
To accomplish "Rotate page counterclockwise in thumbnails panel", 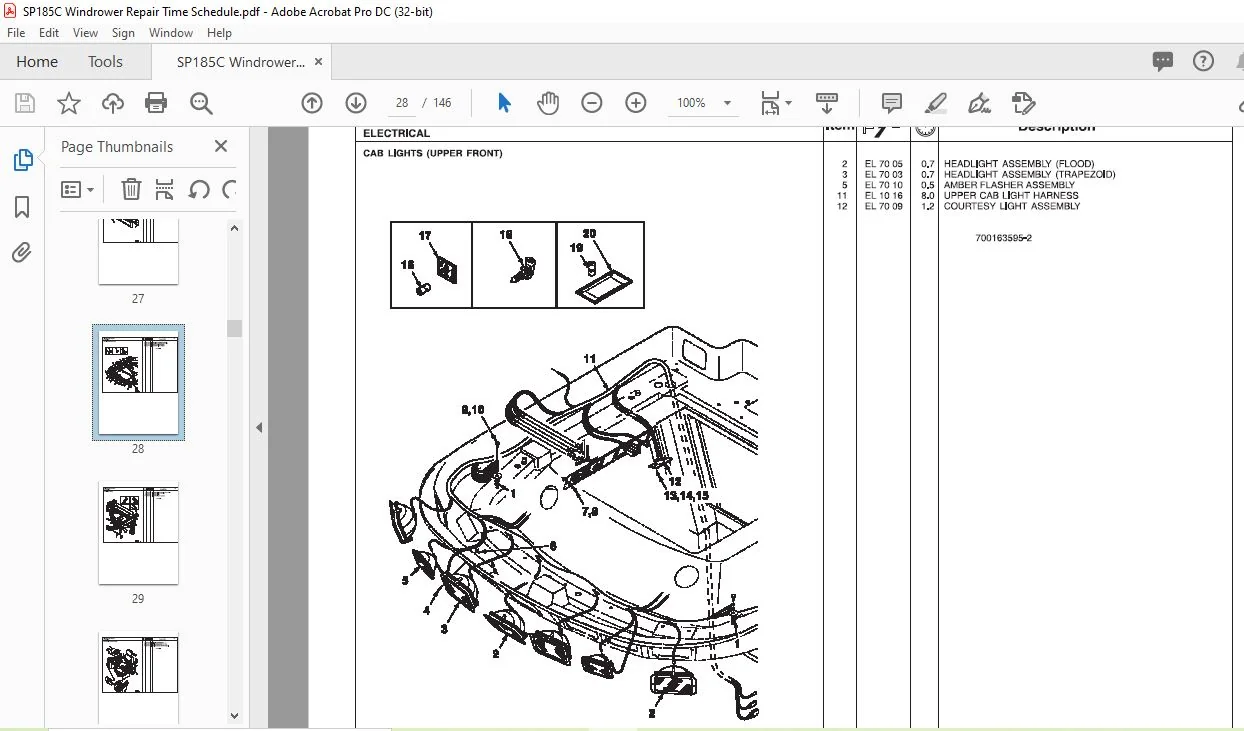I will [x=199, y=189].
